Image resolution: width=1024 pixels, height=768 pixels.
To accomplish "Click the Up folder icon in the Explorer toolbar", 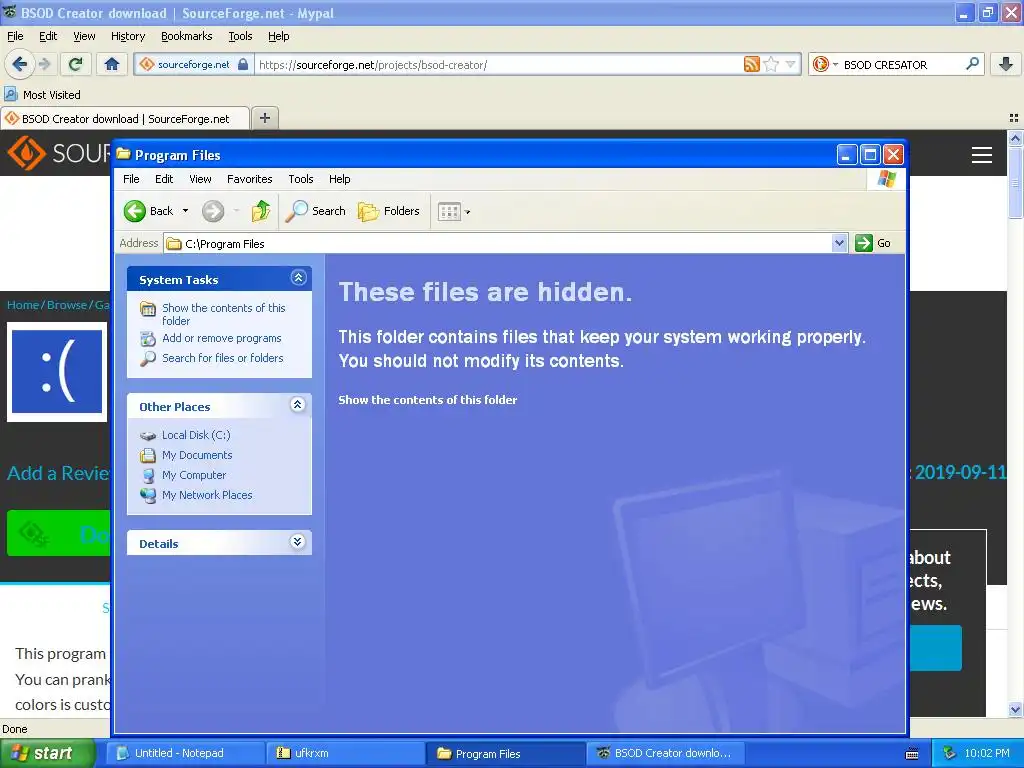I will coord(261,211).
